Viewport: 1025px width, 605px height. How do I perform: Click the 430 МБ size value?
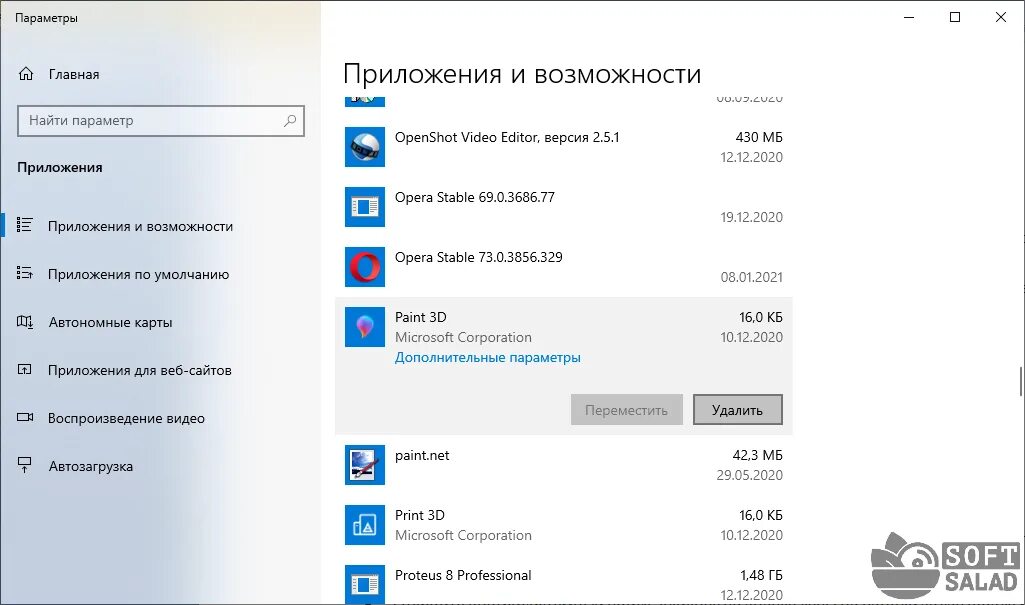(x=759, y=137)
